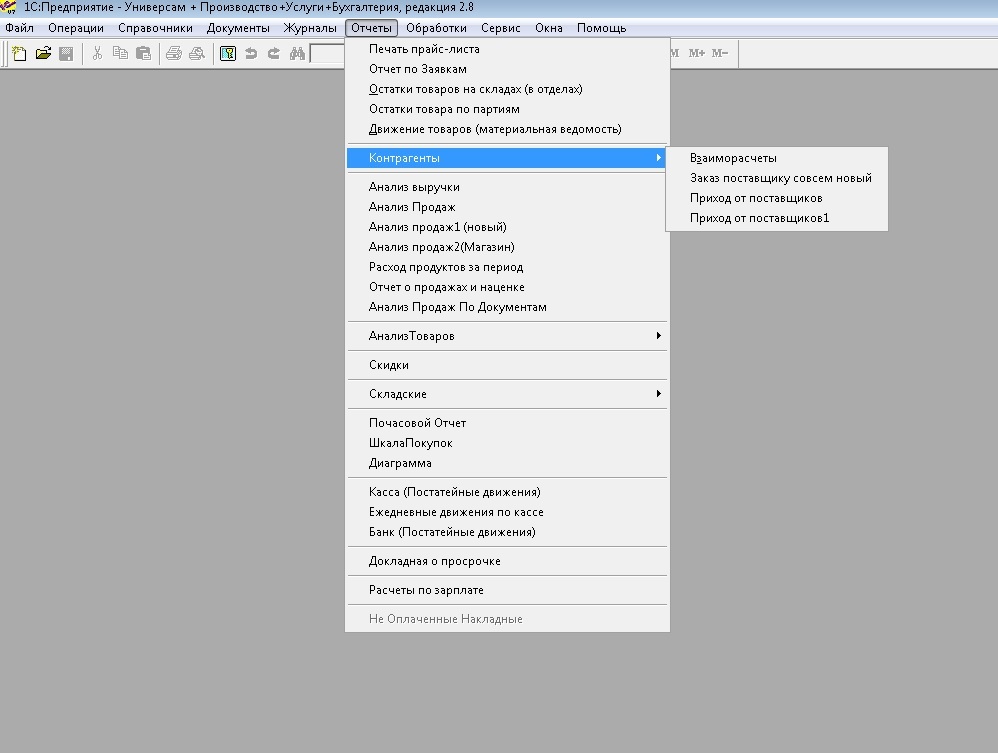This screenshot has width=998, height=753.
Task: Click the Paste clipboard icon
Action: 143,53
